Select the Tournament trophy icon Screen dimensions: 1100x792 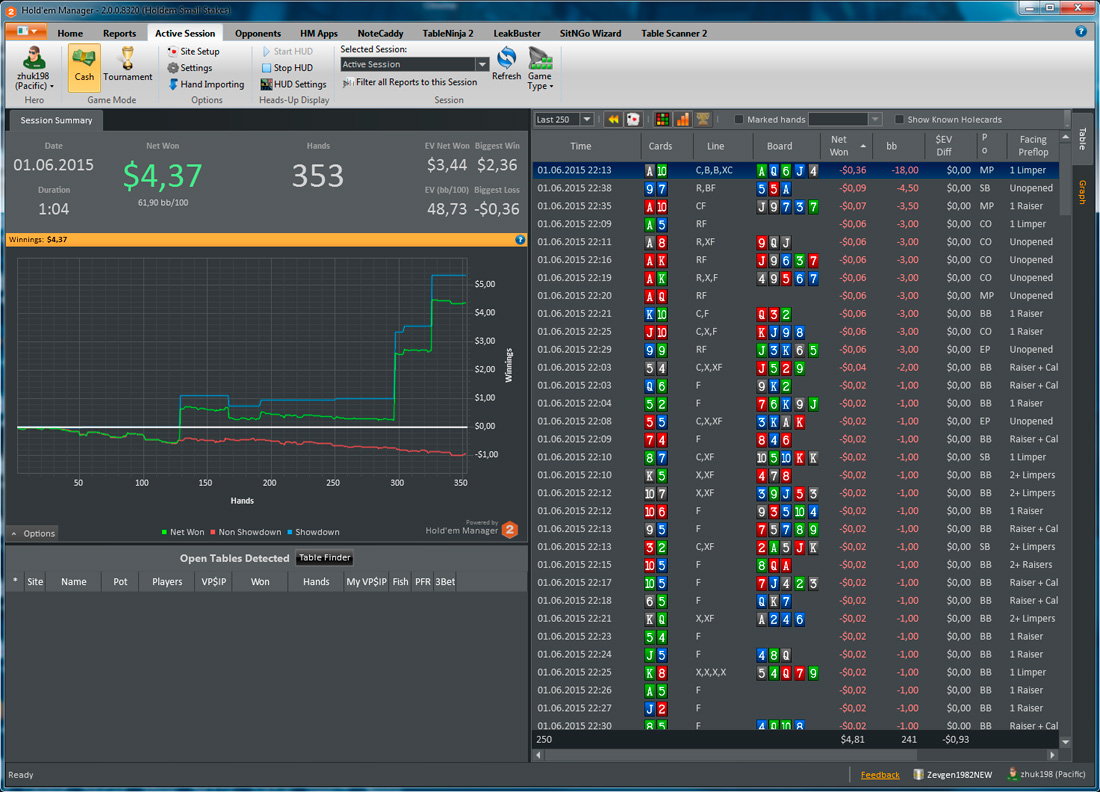tap(127, 58)
